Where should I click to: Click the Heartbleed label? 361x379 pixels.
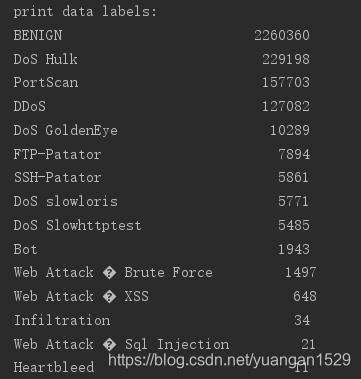point(54,367)
